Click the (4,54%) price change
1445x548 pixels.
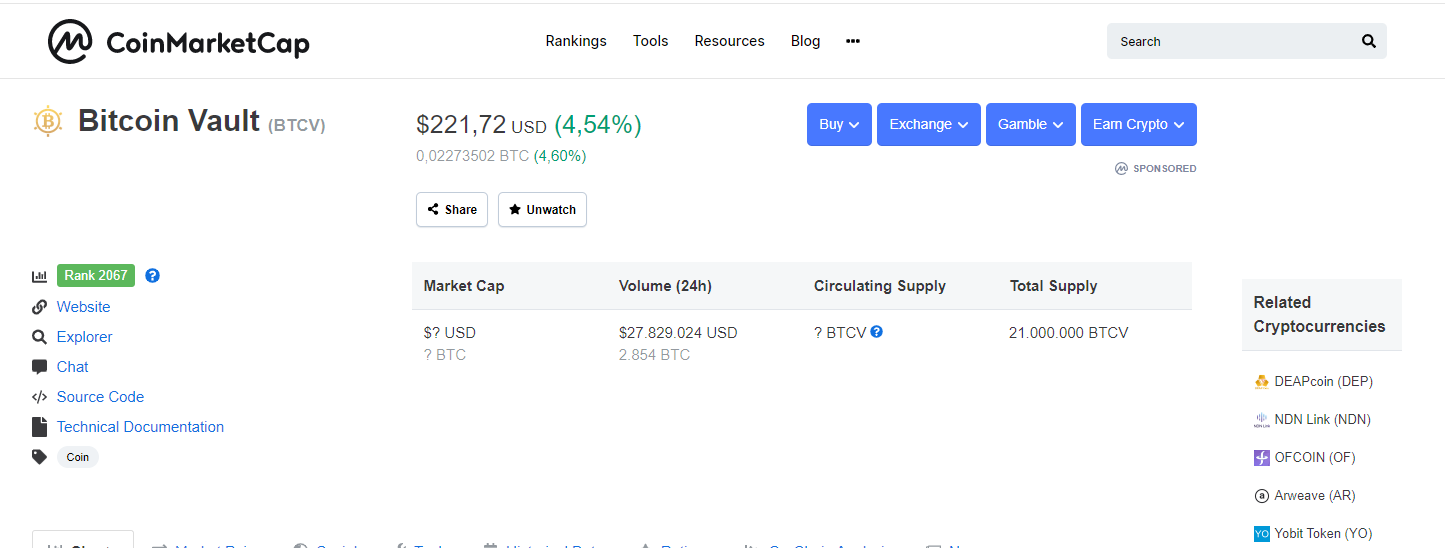pos(598,125)
